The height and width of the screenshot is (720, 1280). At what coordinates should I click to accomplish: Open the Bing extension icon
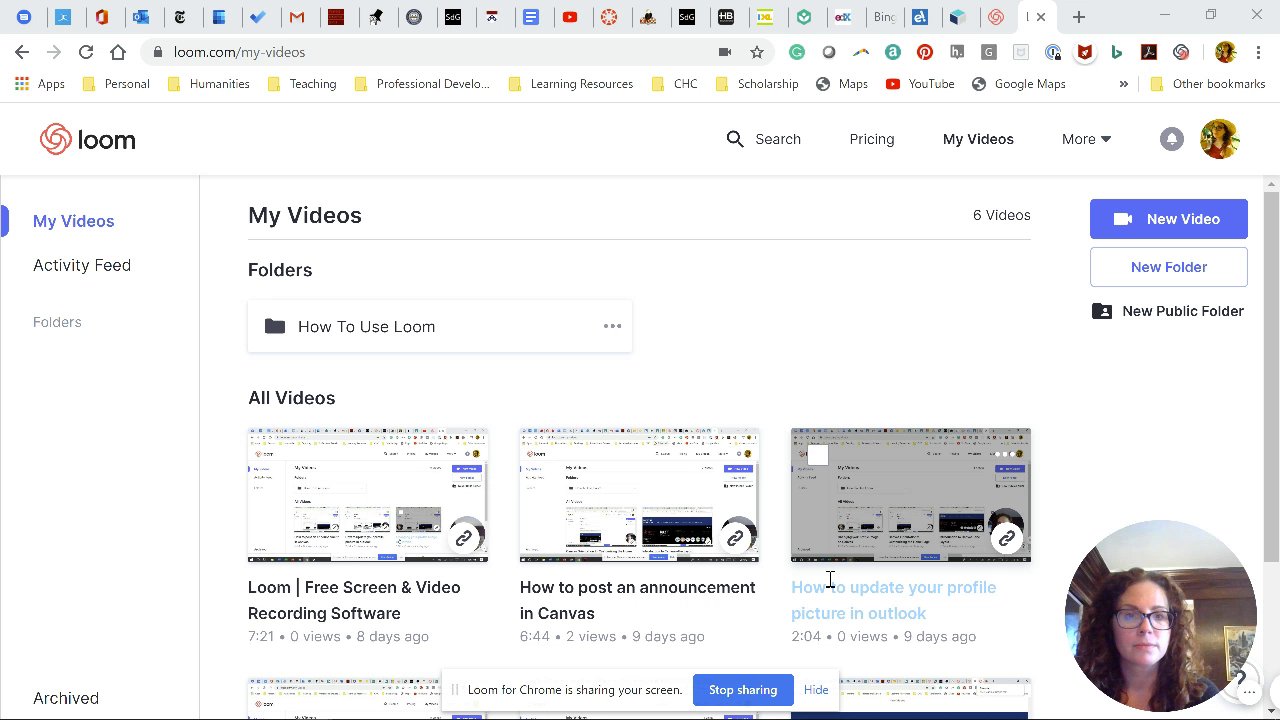click(1117, 52)
